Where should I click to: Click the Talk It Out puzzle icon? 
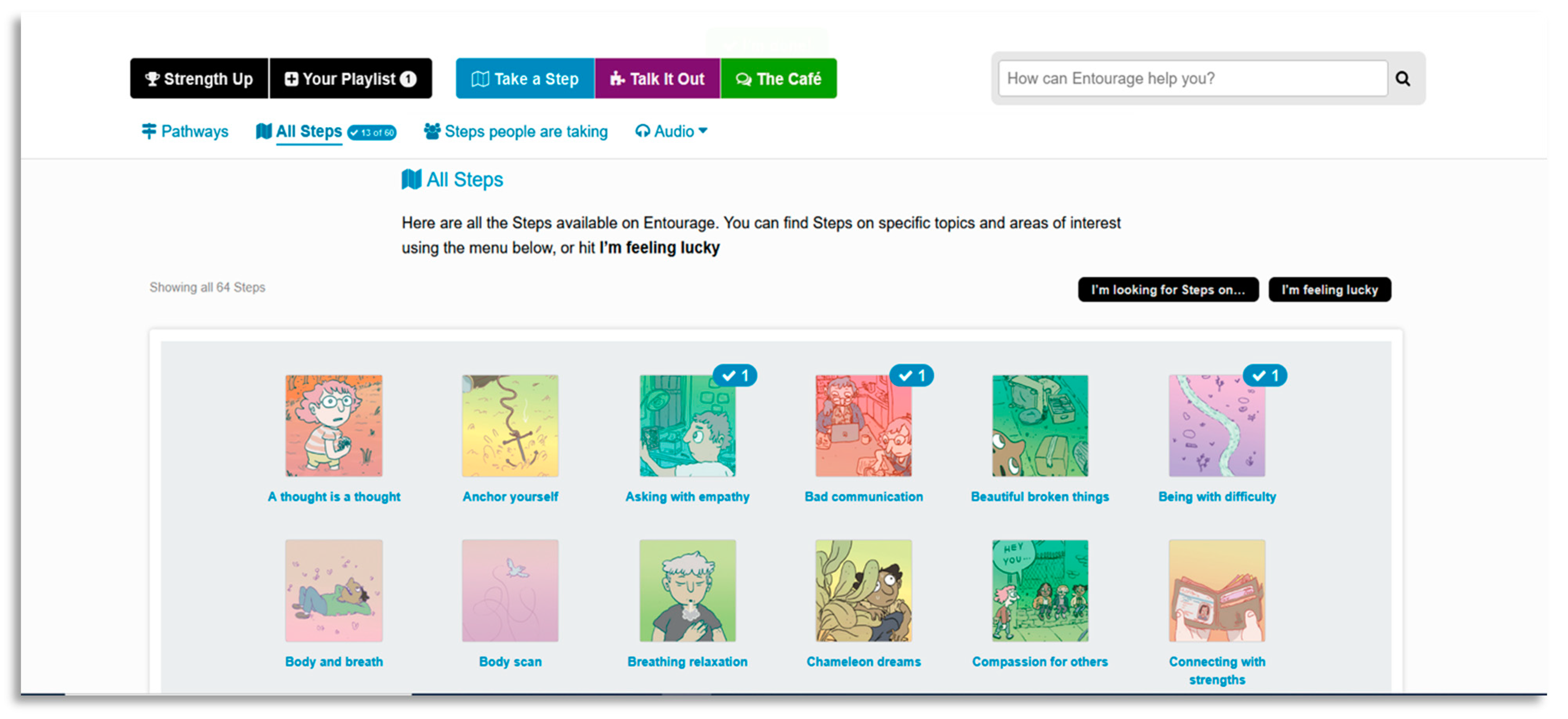tap(617, 79)
